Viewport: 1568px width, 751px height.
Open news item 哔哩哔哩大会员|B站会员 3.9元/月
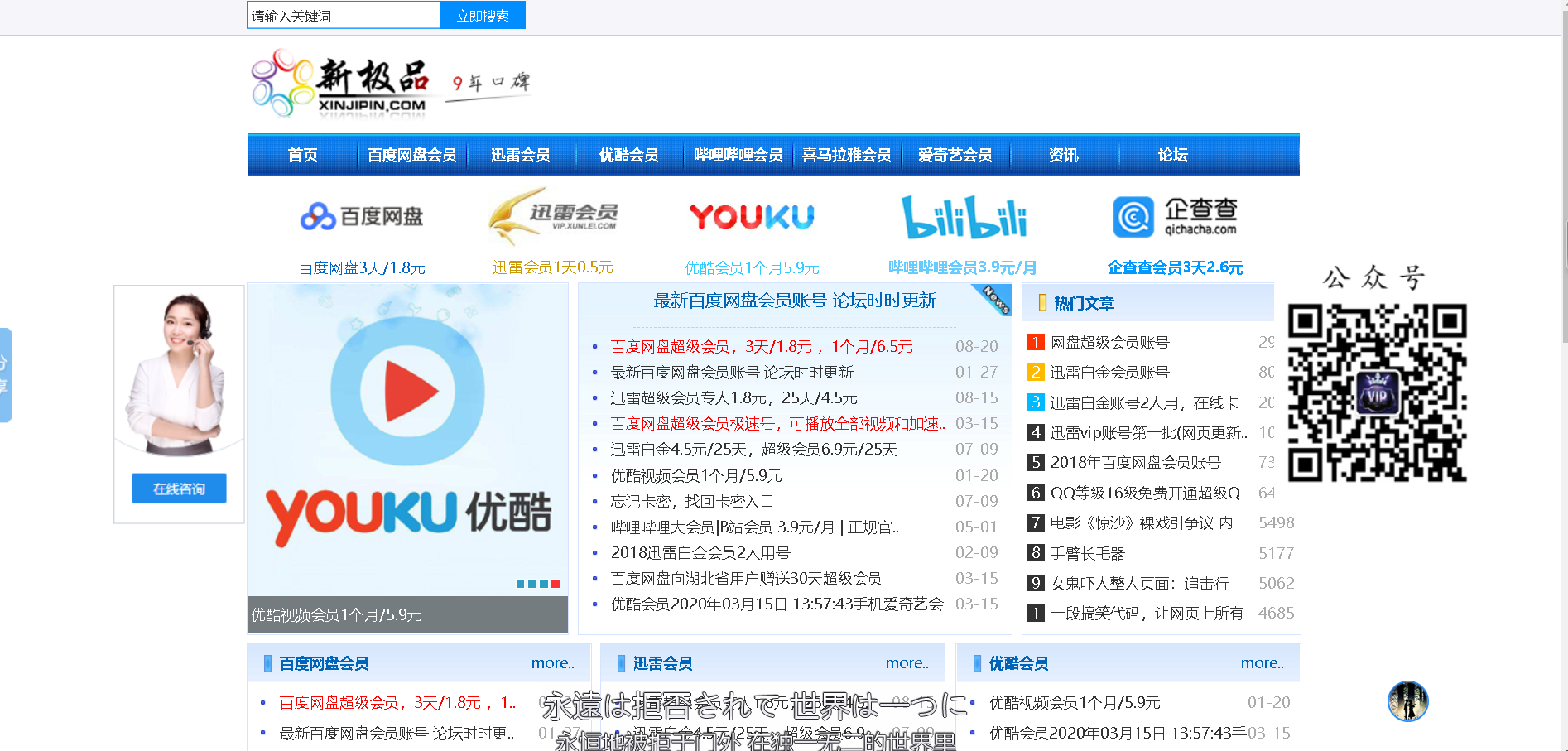pyautogui.click(x=755, y=527)
